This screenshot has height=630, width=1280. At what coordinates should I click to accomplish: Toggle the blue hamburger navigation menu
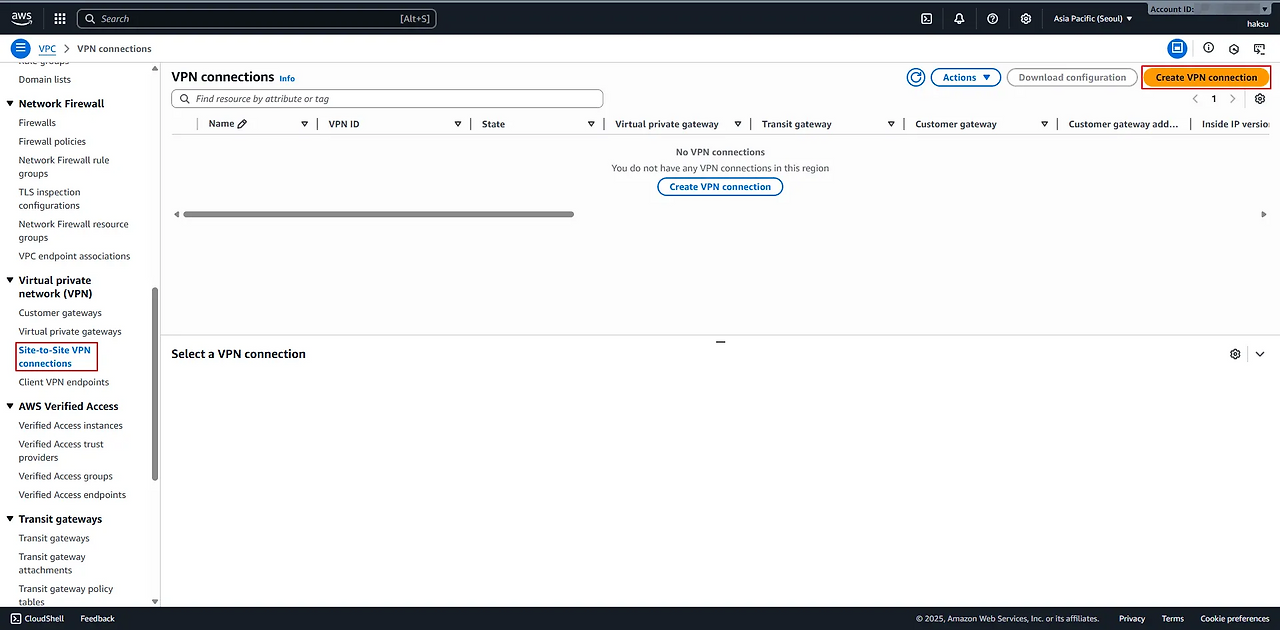pyautogui.click(x=20, y=48)
